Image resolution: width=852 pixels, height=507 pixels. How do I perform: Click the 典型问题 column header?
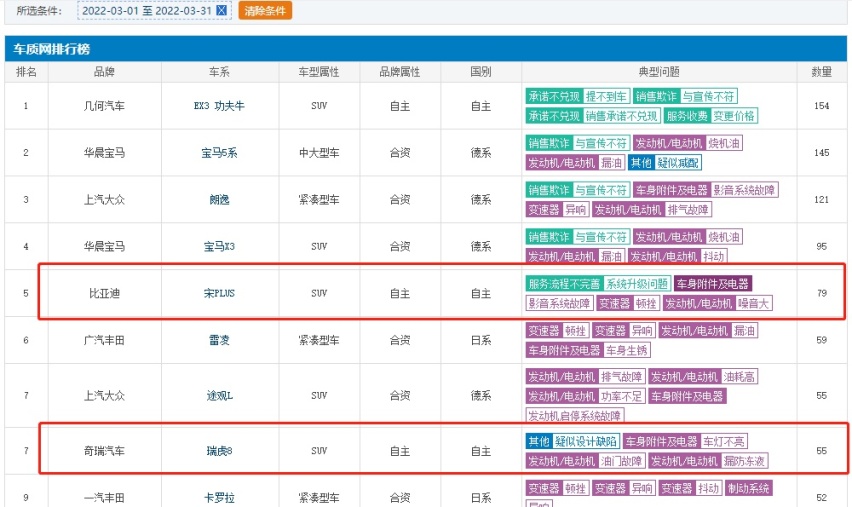tap(659, 72)
